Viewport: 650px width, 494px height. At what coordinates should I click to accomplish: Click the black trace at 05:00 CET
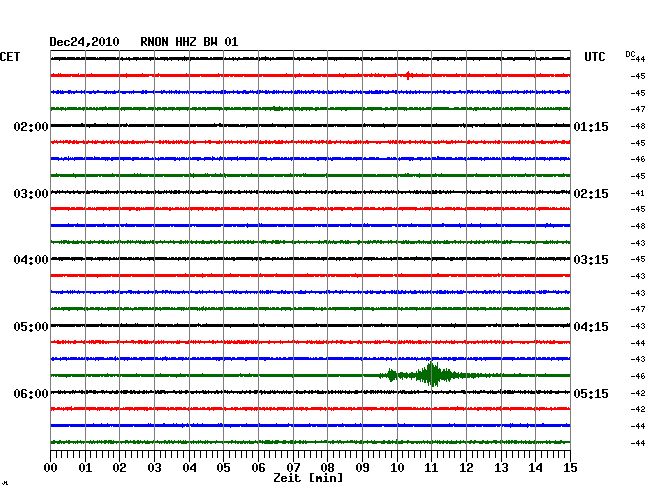[x=310, y=326]
